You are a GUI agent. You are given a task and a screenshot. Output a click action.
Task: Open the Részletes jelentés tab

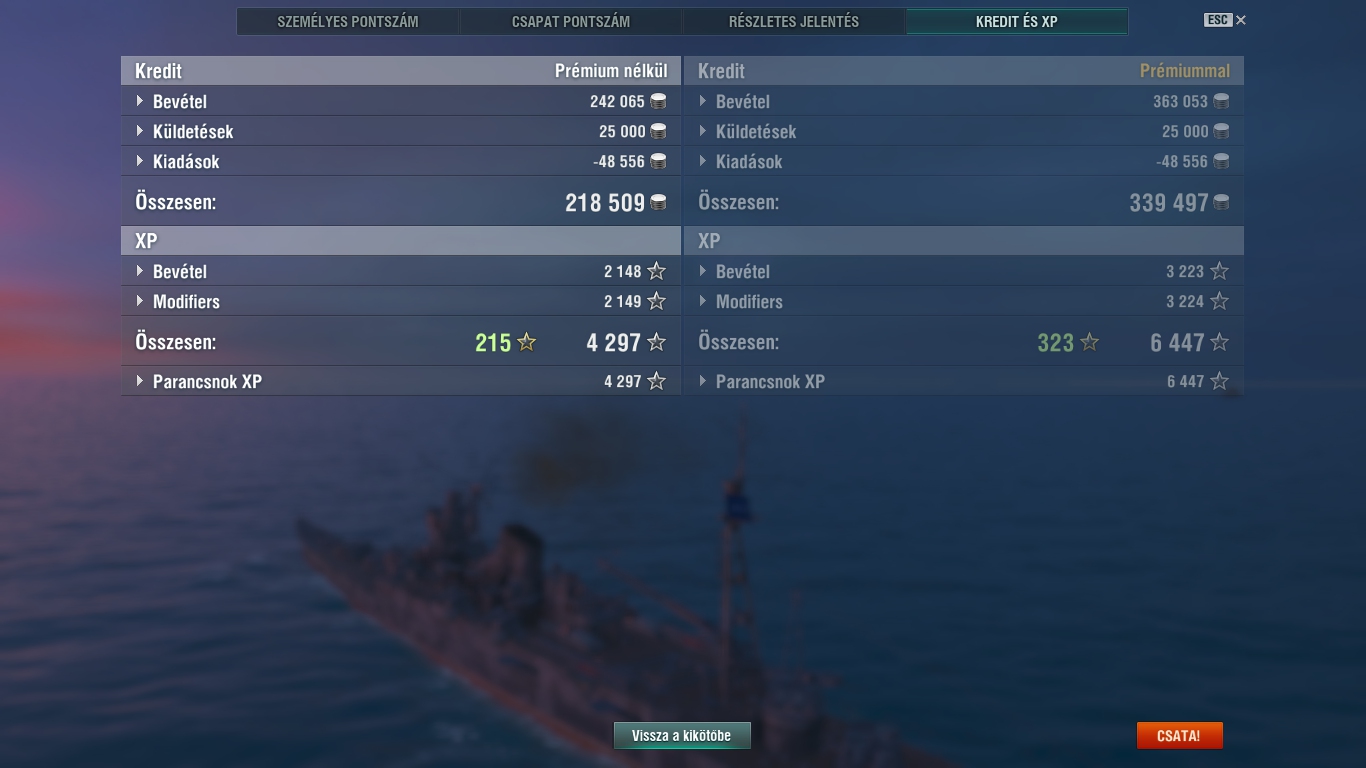tap(794, 21)
